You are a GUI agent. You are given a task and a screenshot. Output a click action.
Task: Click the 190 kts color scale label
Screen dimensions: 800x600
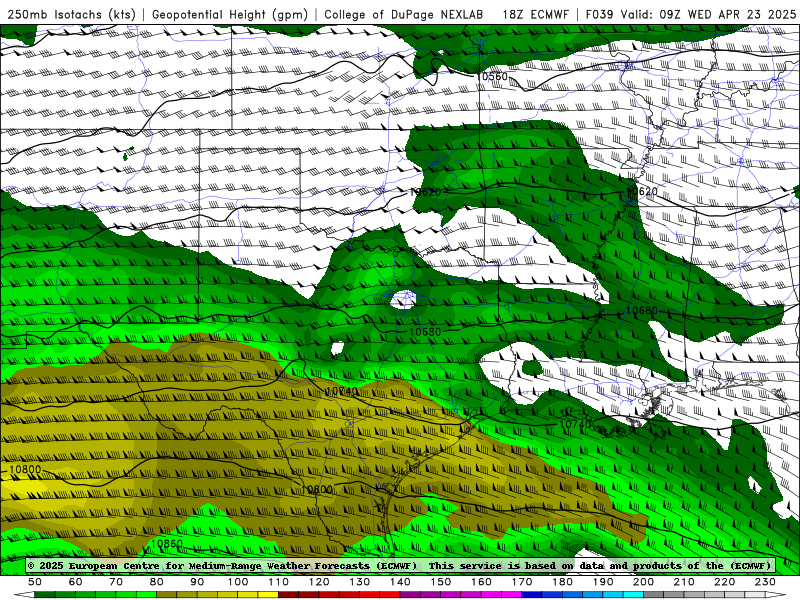[x=604, y=582]
